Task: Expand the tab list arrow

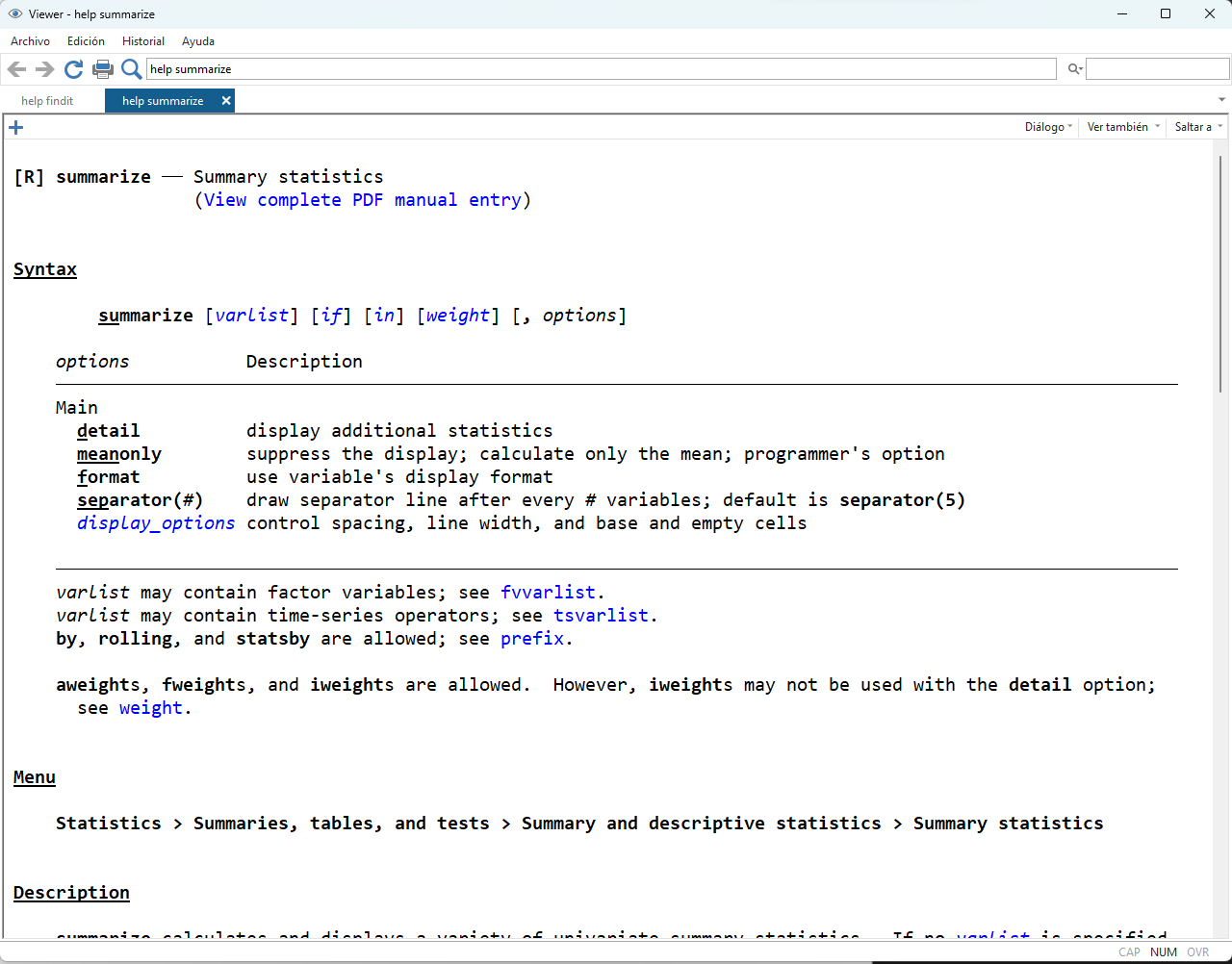Action: [1221, 100]
